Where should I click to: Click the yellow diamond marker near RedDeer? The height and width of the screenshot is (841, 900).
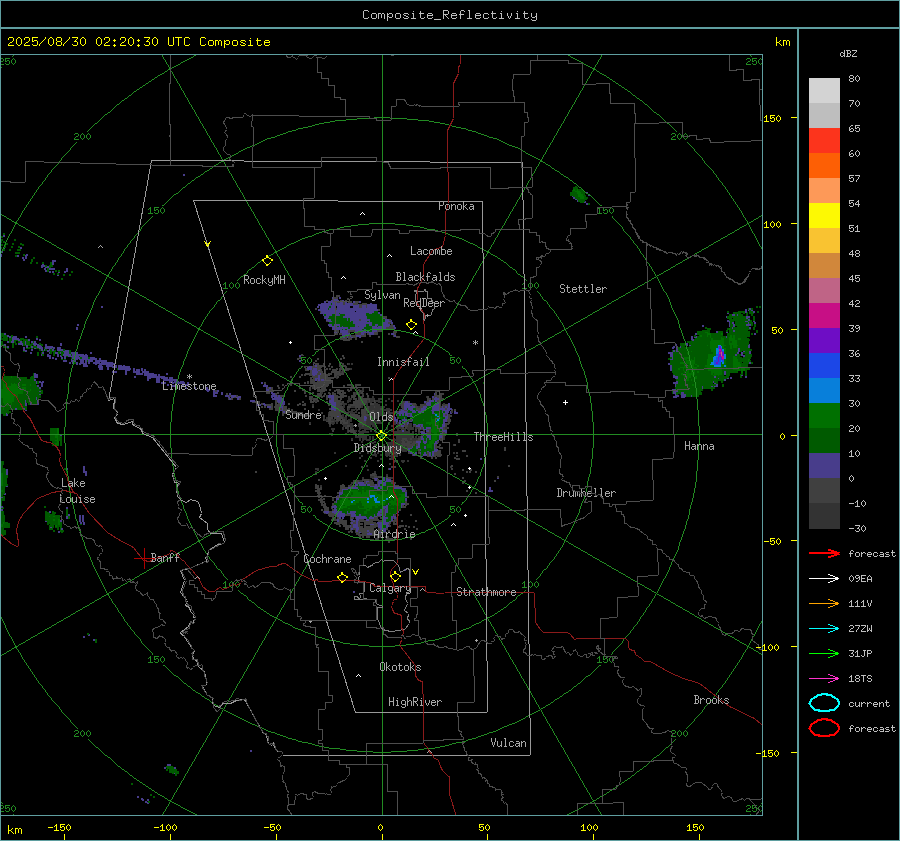[x=411, y=325]
